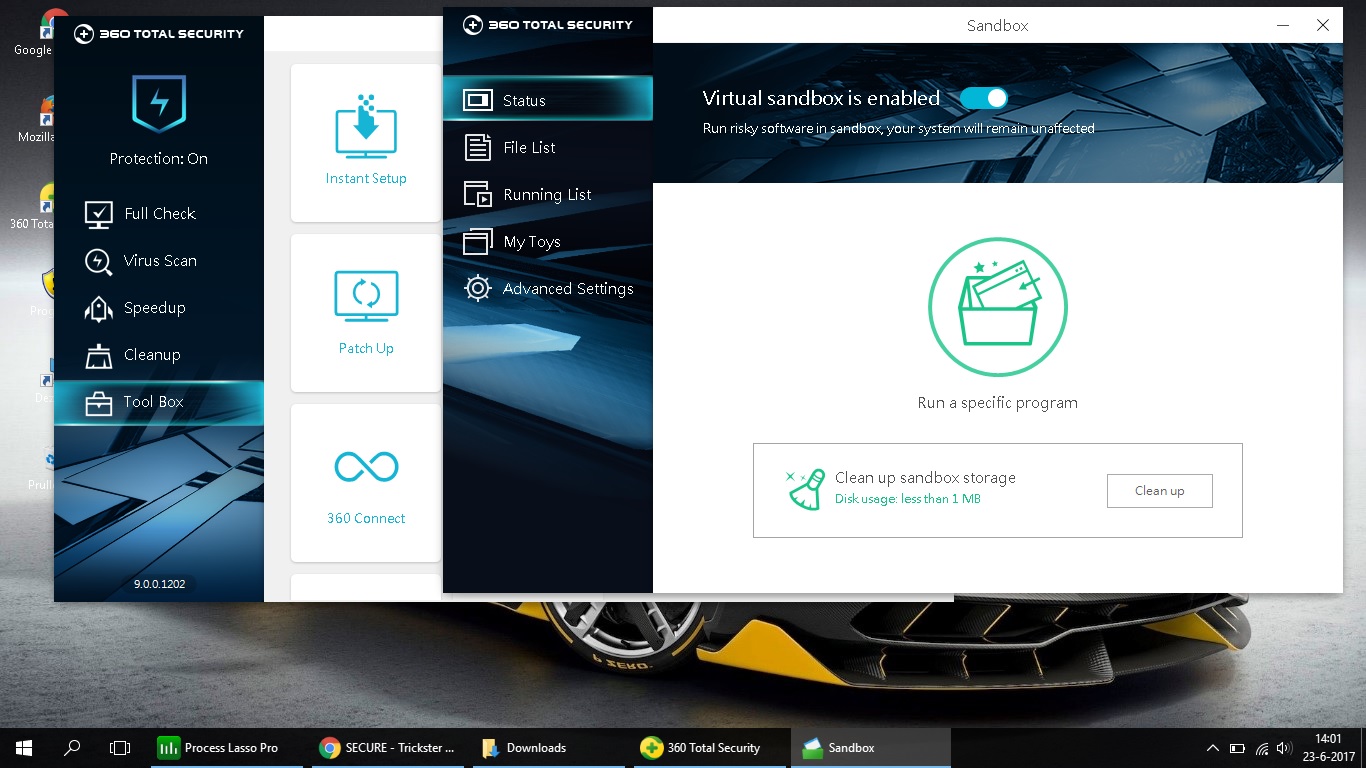Open Full Check in the main window
Screen dimensions: 1366x768
(x=159, y=213)
